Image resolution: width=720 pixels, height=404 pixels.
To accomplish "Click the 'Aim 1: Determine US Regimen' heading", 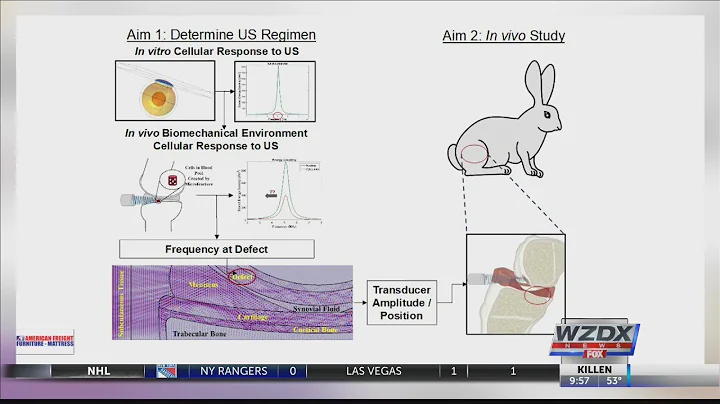I will [x=221, y=35].
